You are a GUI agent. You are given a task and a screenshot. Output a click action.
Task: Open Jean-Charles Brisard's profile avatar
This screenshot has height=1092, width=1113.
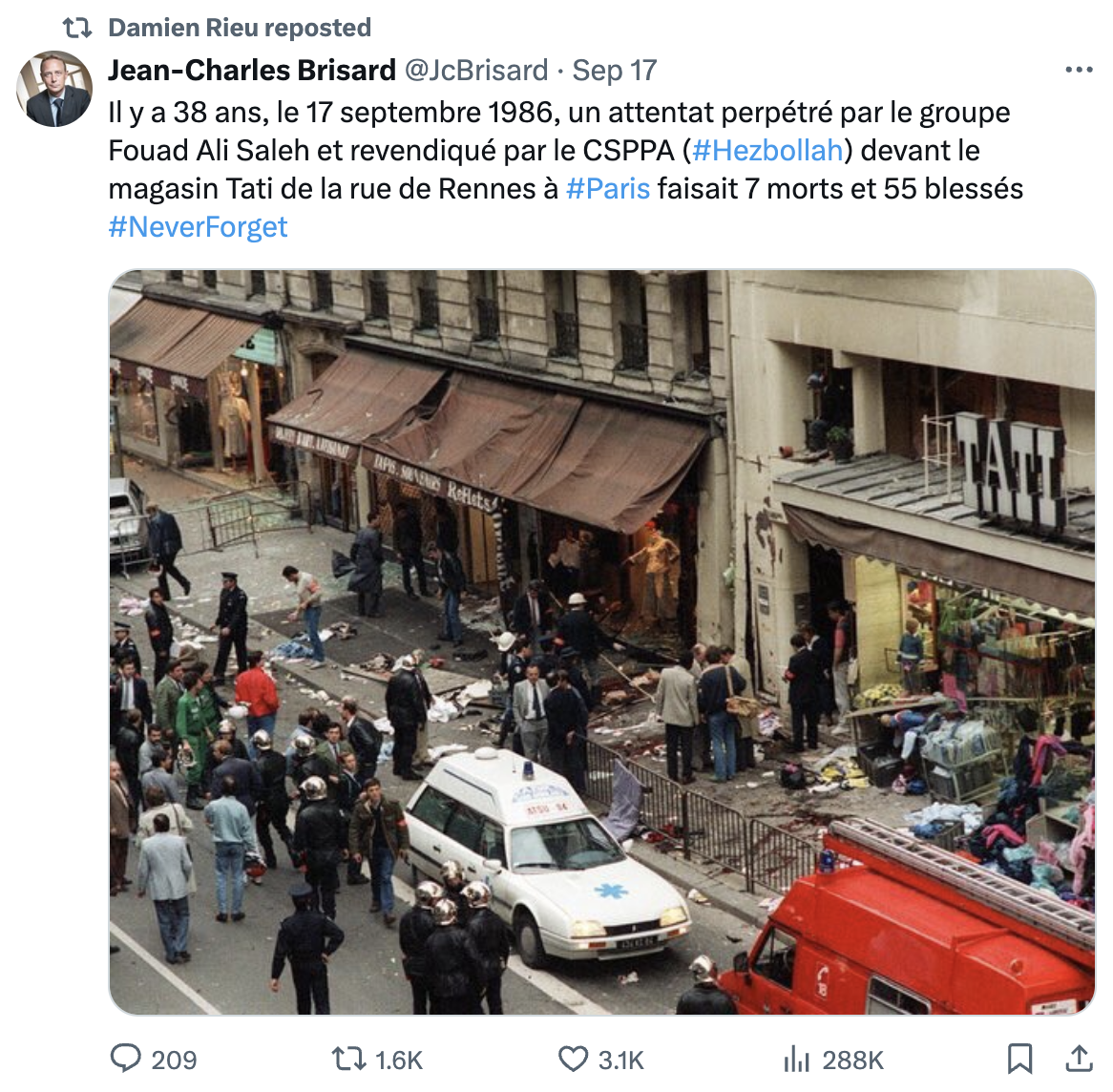pos(54,89)
